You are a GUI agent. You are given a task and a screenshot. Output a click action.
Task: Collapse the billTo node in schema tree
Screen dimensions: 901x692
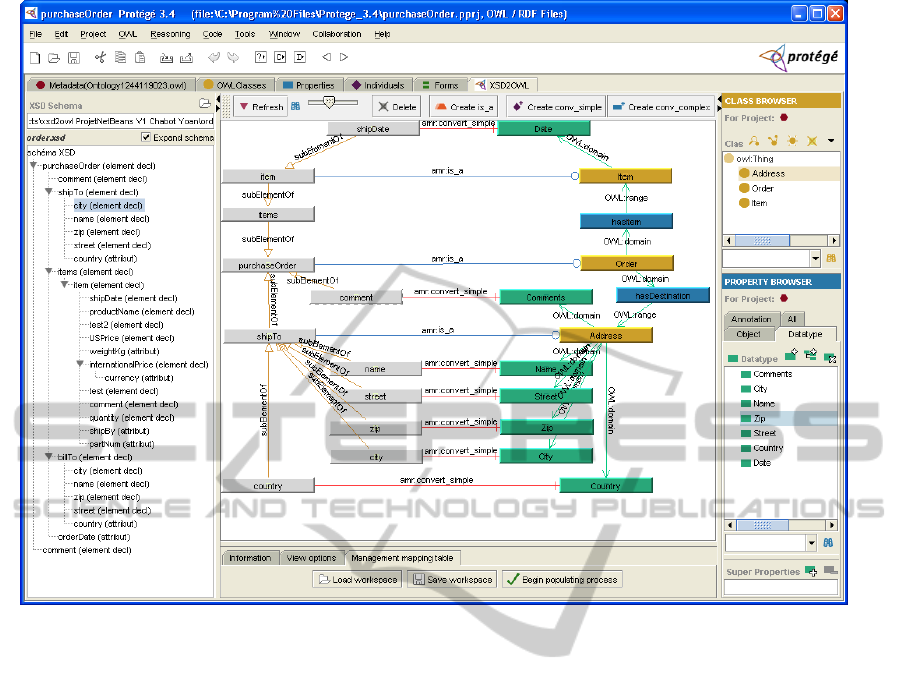48,457
